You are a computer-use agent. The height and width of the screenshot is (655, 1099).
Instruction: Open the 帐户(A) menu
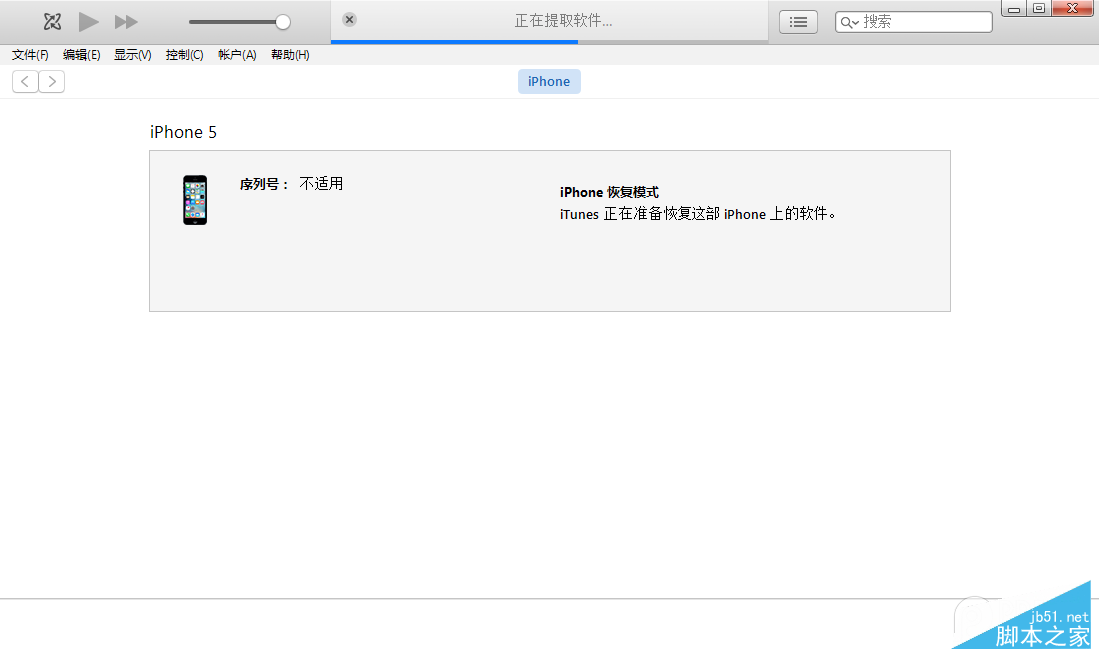(x=237, y=55)
